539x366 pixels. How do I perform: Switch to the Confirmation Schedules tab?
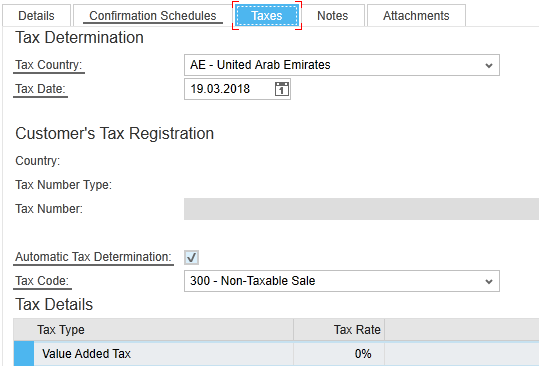153,16
